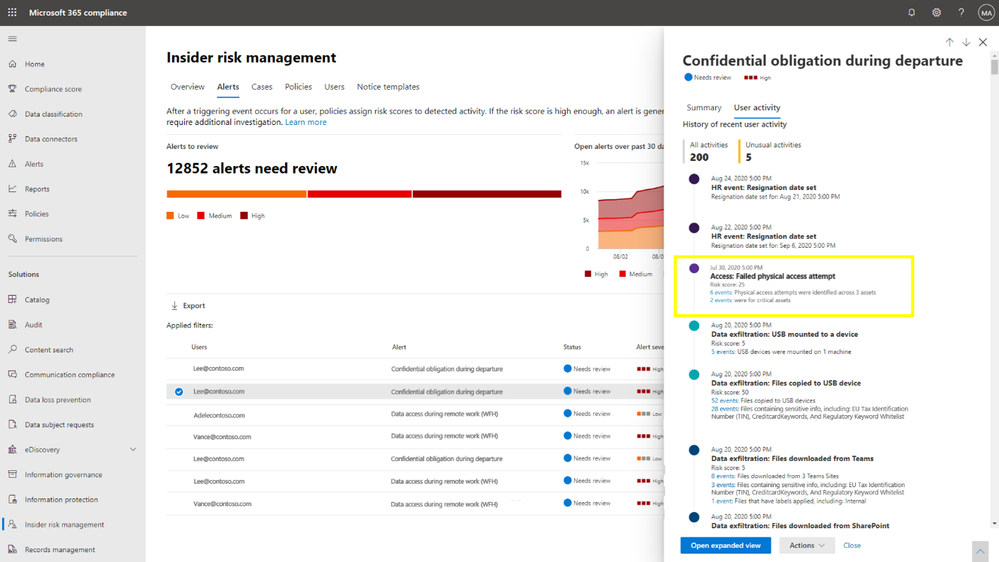999x562 pixels.
Task: Open the app launcher waffle icon
Action: tap(12, 12)
